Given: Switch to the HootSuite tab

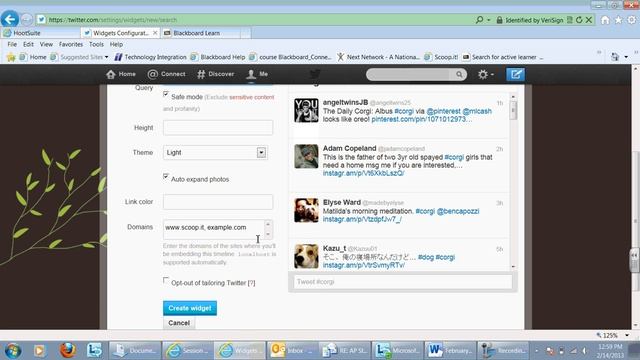Looking at the screenshot, I should (x=40, y=33).
